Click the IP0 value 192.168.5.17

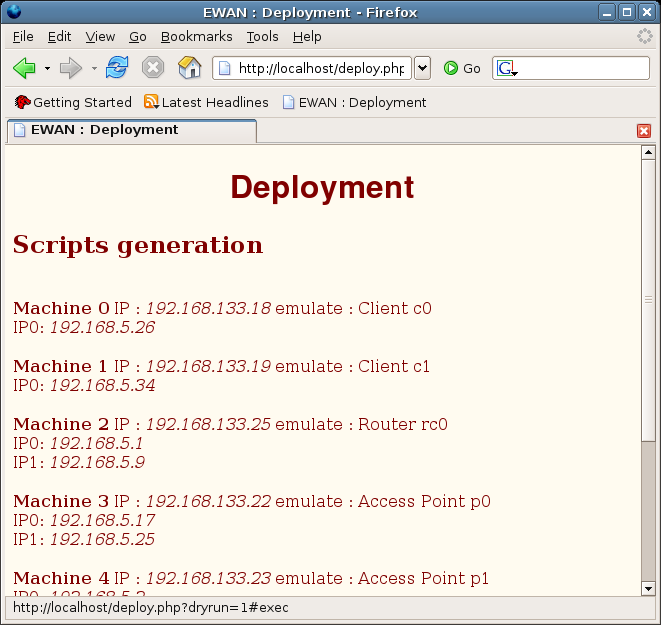102,520
